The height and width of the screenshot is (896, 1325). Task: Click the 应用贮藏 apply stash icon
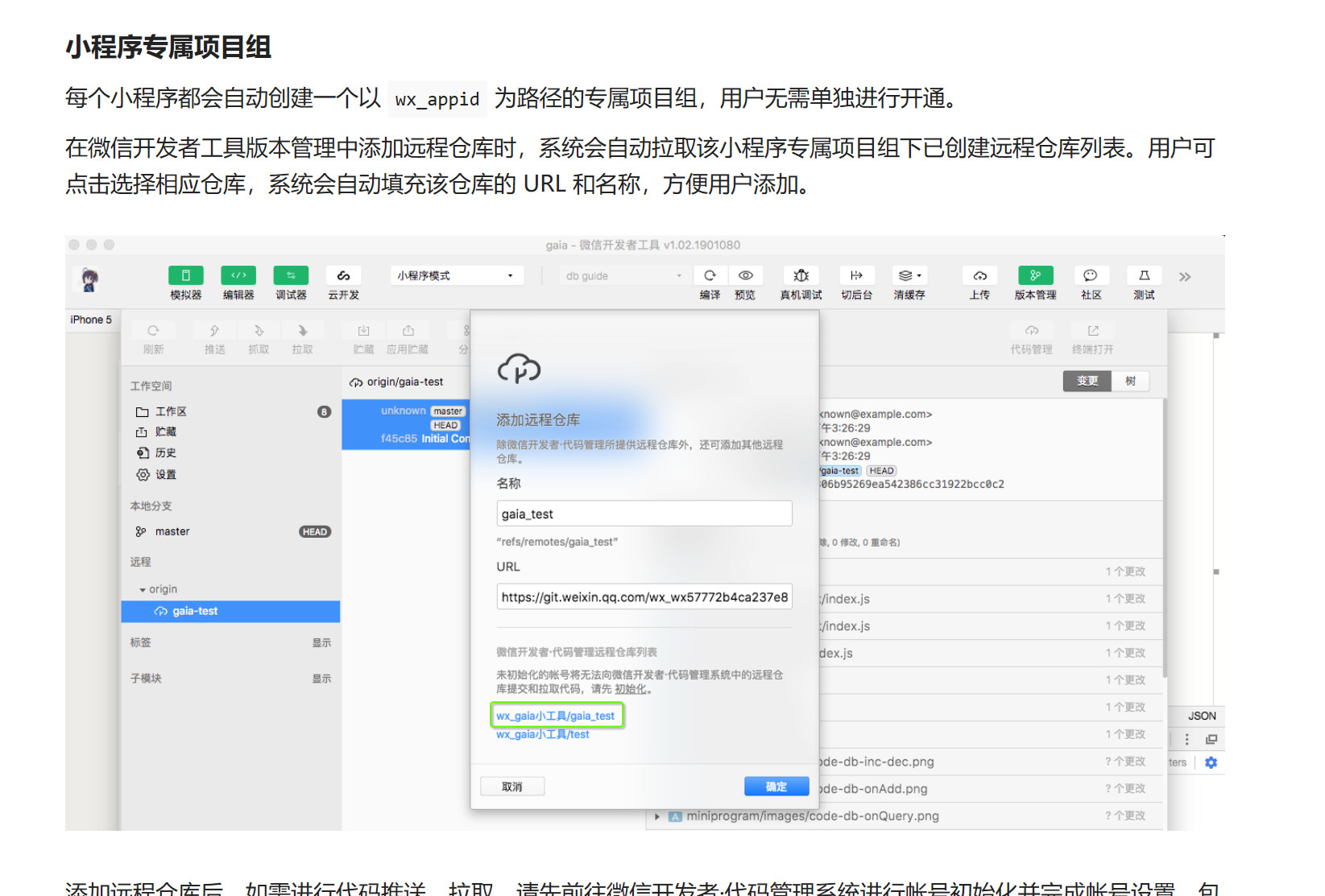(x=408, y=331)
